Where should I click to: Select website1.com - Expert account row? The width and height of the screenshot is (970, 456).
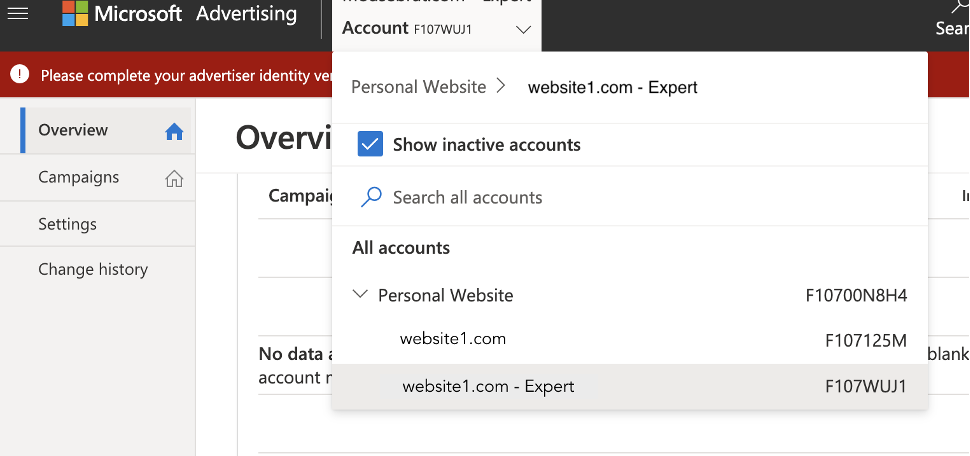(630, 387)
